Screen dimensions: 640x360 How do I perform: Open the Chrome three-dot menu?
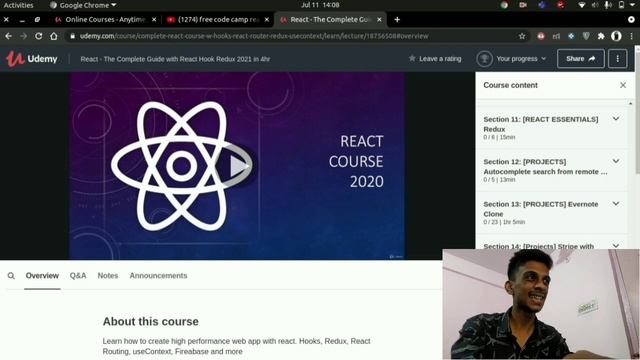[631, 36]
